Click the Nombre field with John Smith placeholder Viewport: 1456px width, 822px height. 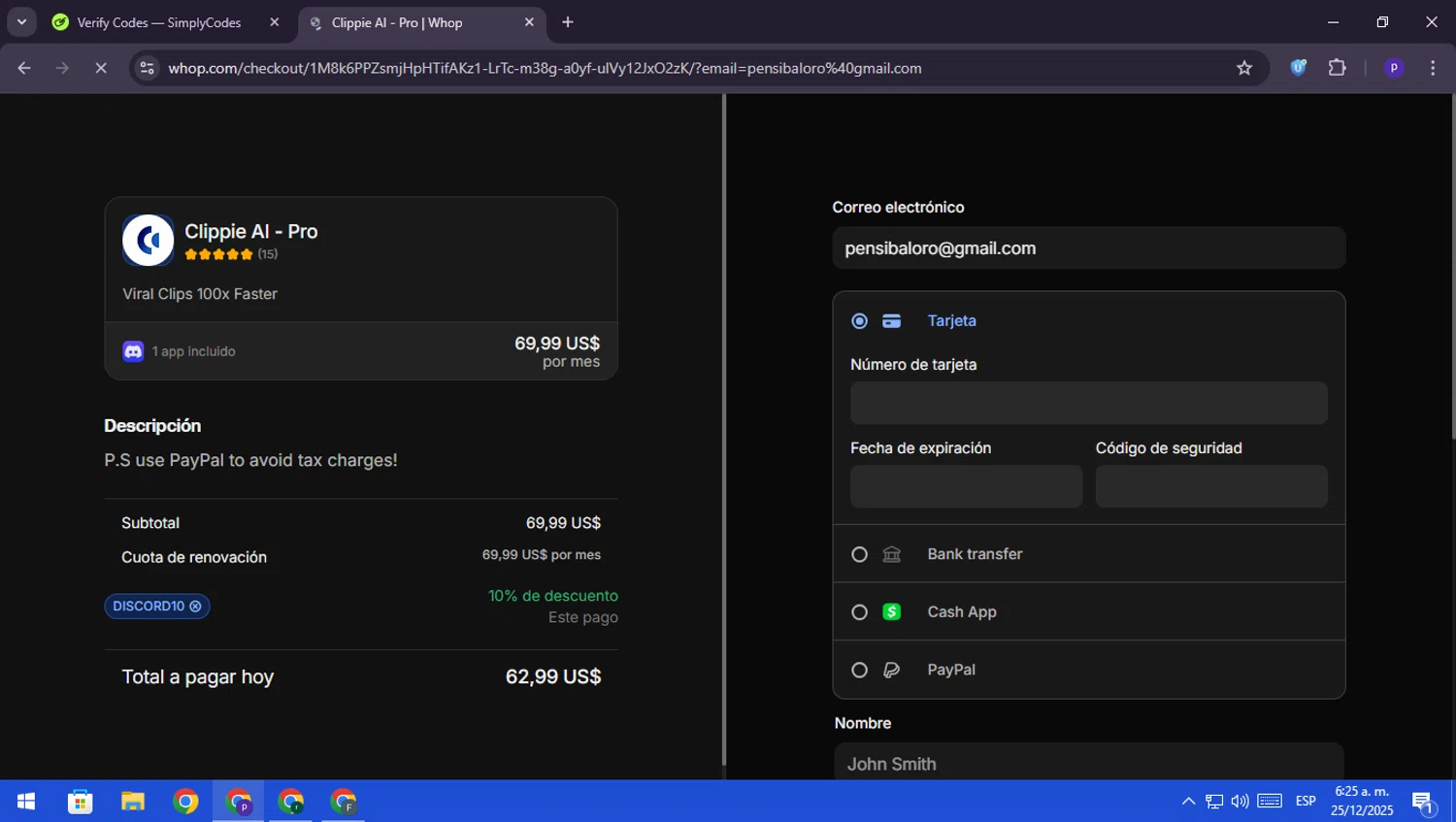pyautogui.click(x=1088, y=763)
